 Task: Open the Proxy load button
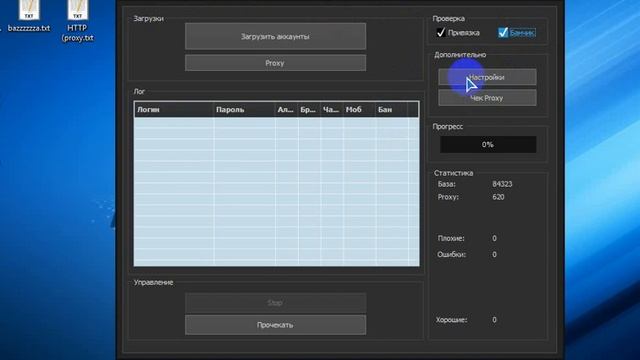click(275, 63)
